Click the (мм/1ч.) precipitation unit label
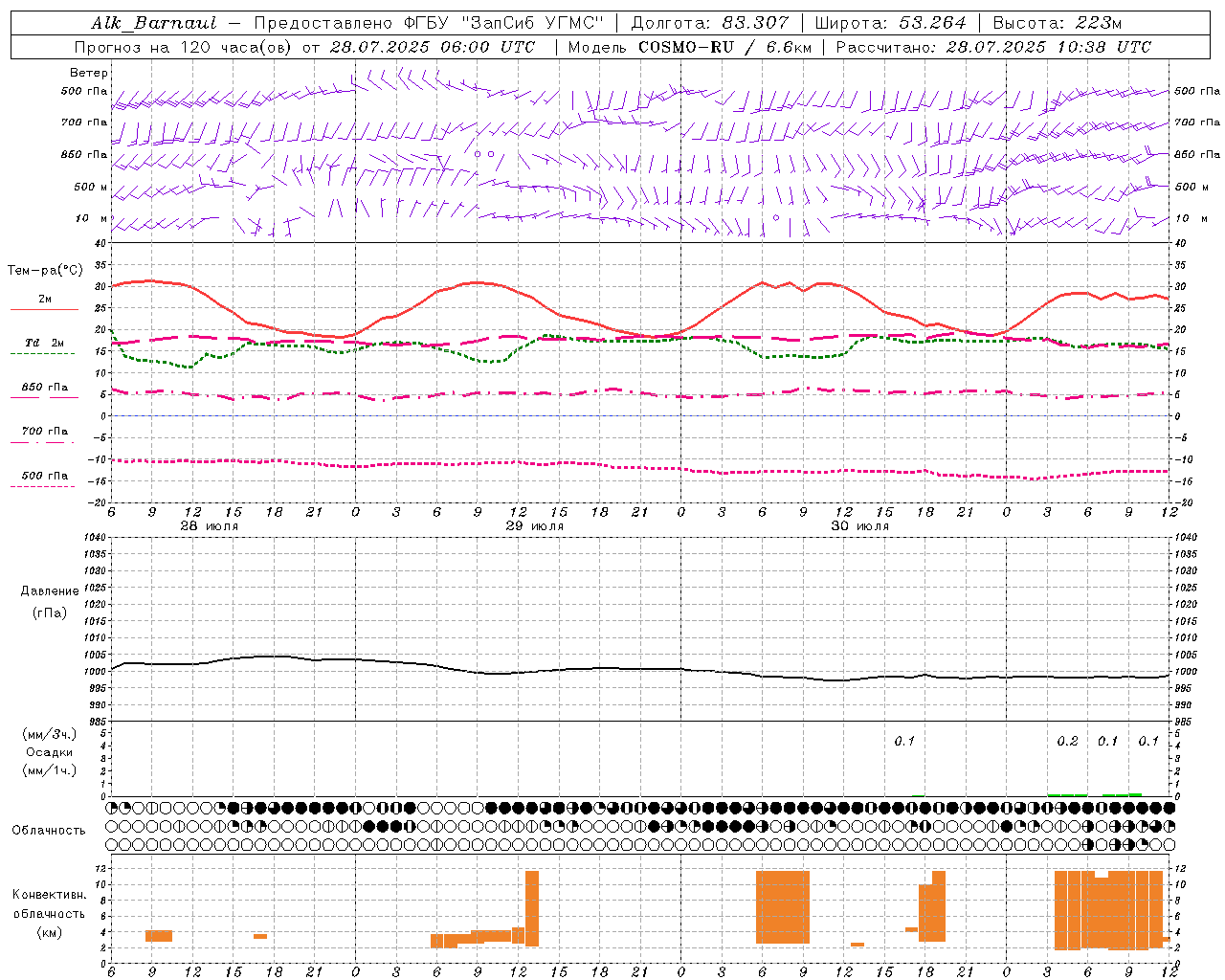Screen dimensions: 1225x980 click(x=50, y=770)
